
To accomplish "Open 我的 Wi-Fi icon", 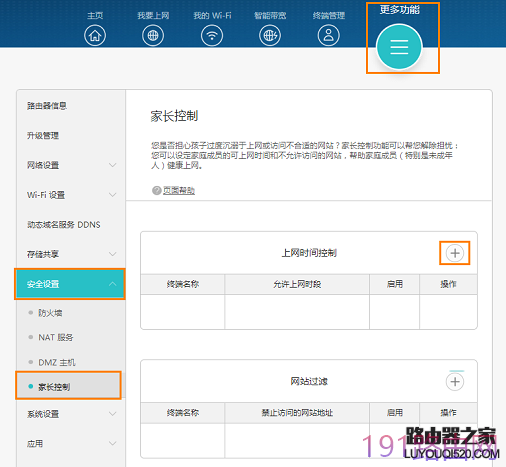I will coord(212,35).
